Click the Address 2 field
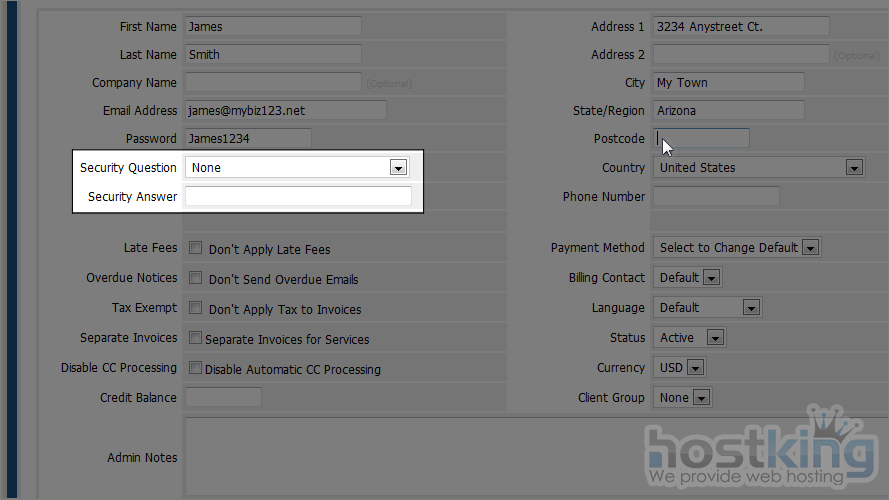The width and height of the screenshot is (889, 500). 741,55
